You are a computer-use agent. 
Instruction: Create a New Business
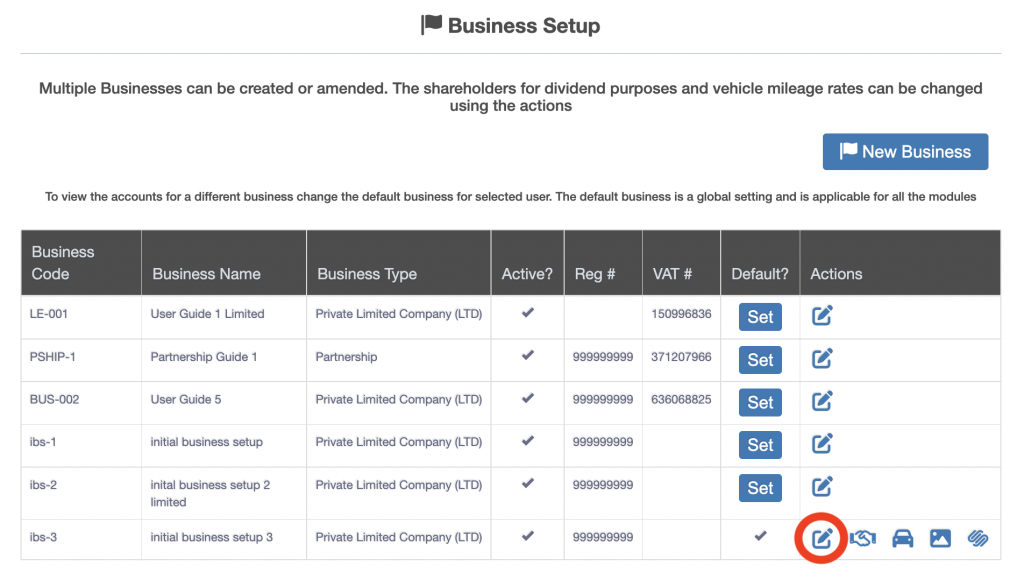pyautogui.click(x=905, y=152)
